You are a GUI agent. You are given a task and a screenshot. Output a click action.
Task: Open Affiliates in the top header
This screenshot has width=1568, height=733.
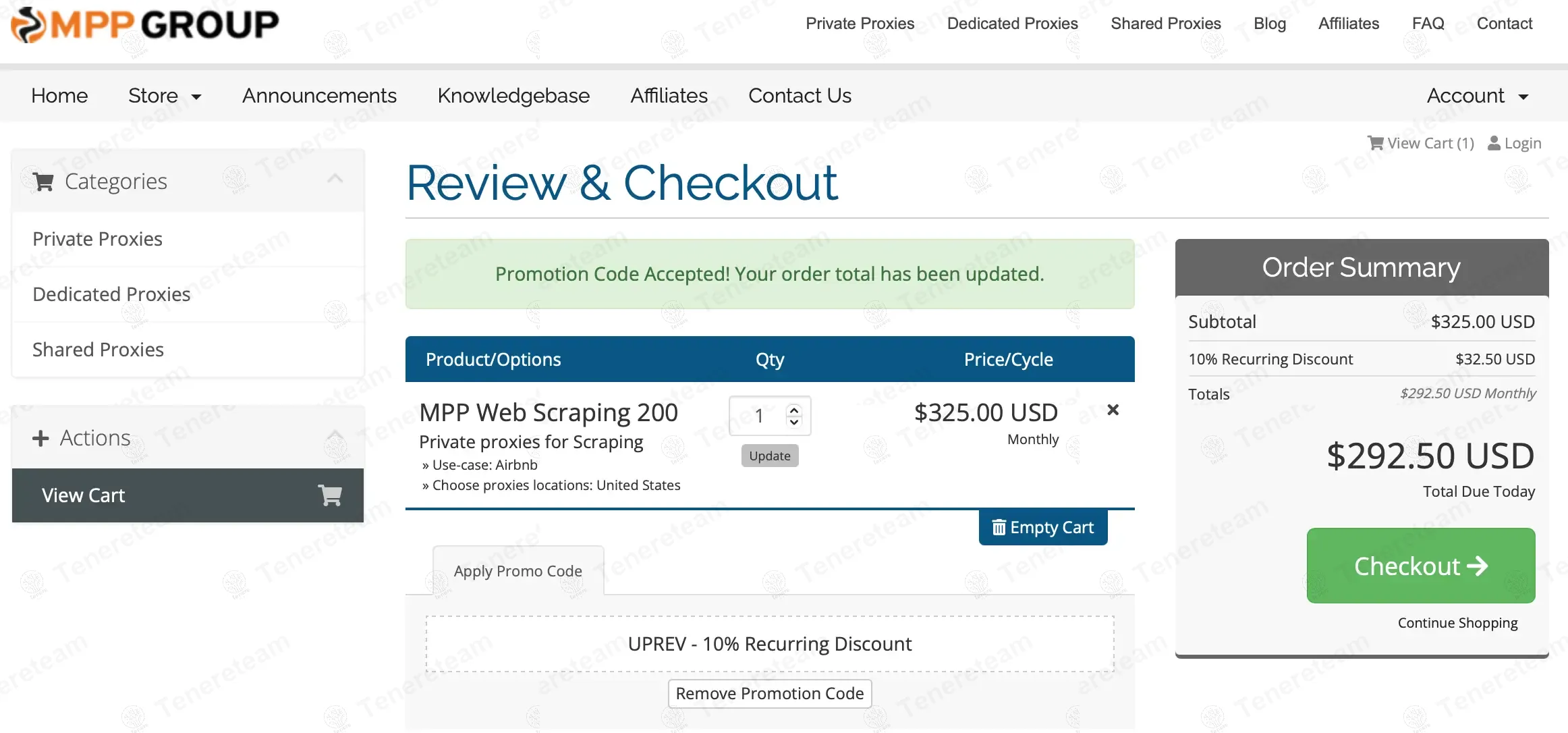(1349, 24)
